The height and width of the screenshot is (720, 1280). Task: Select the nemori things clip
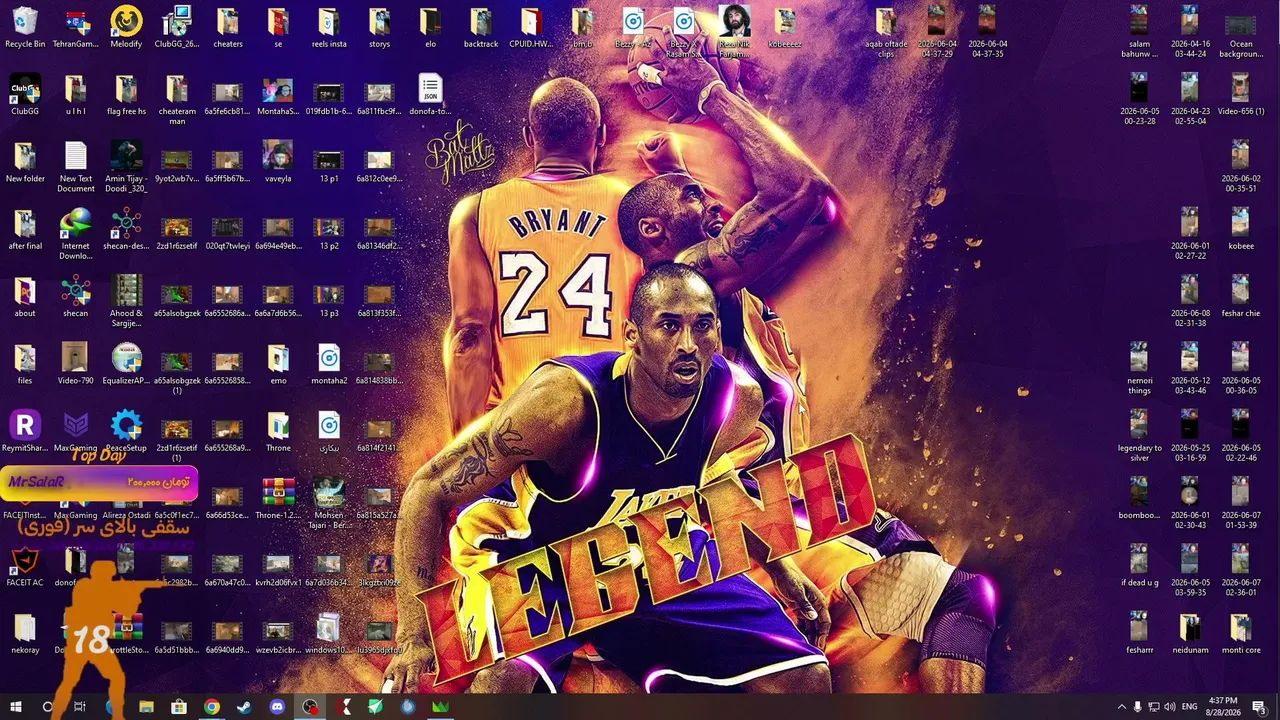1139,368
